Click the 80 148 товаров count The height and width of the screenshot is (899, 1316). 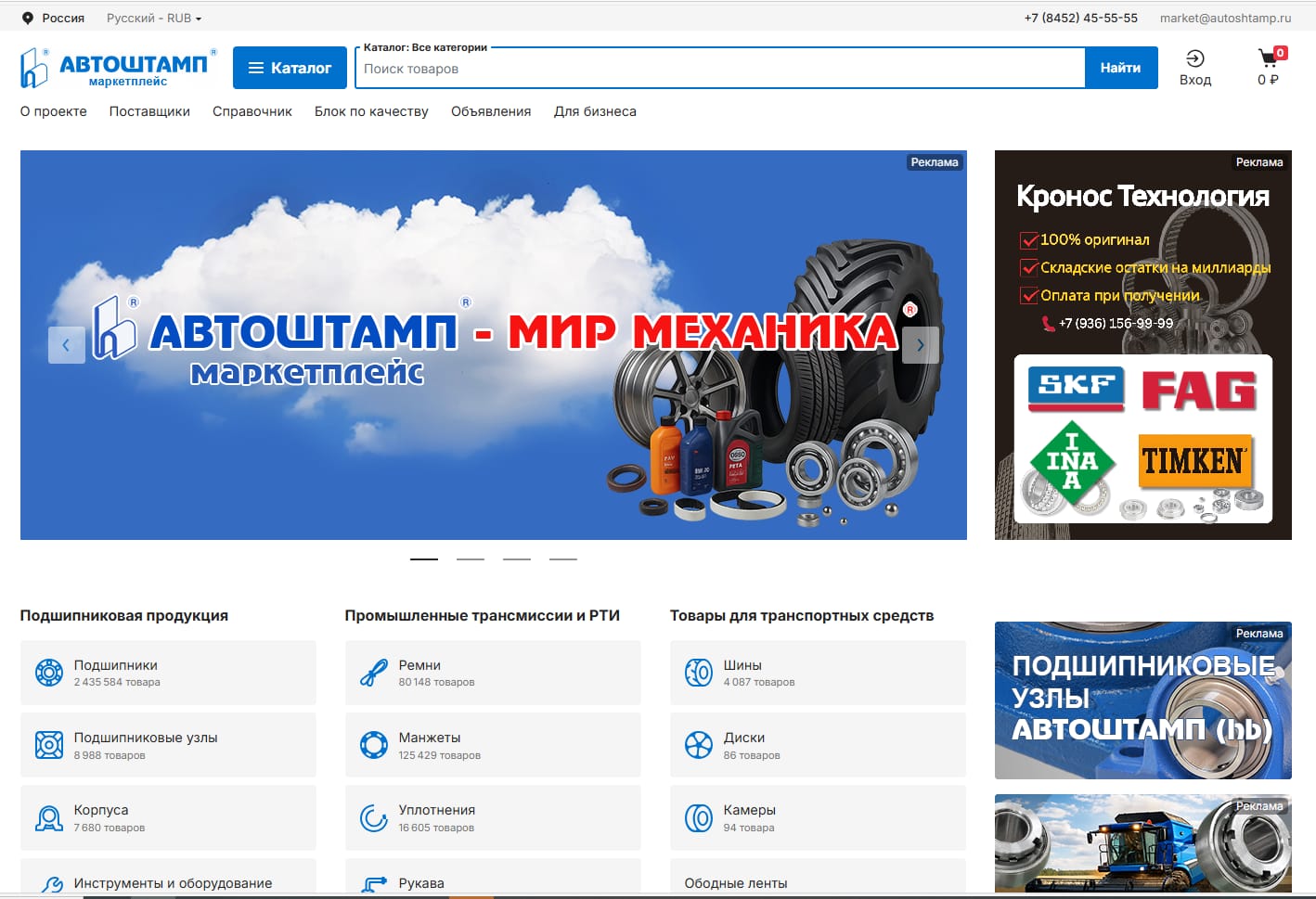pyautogui.click(x=436, y=682)
